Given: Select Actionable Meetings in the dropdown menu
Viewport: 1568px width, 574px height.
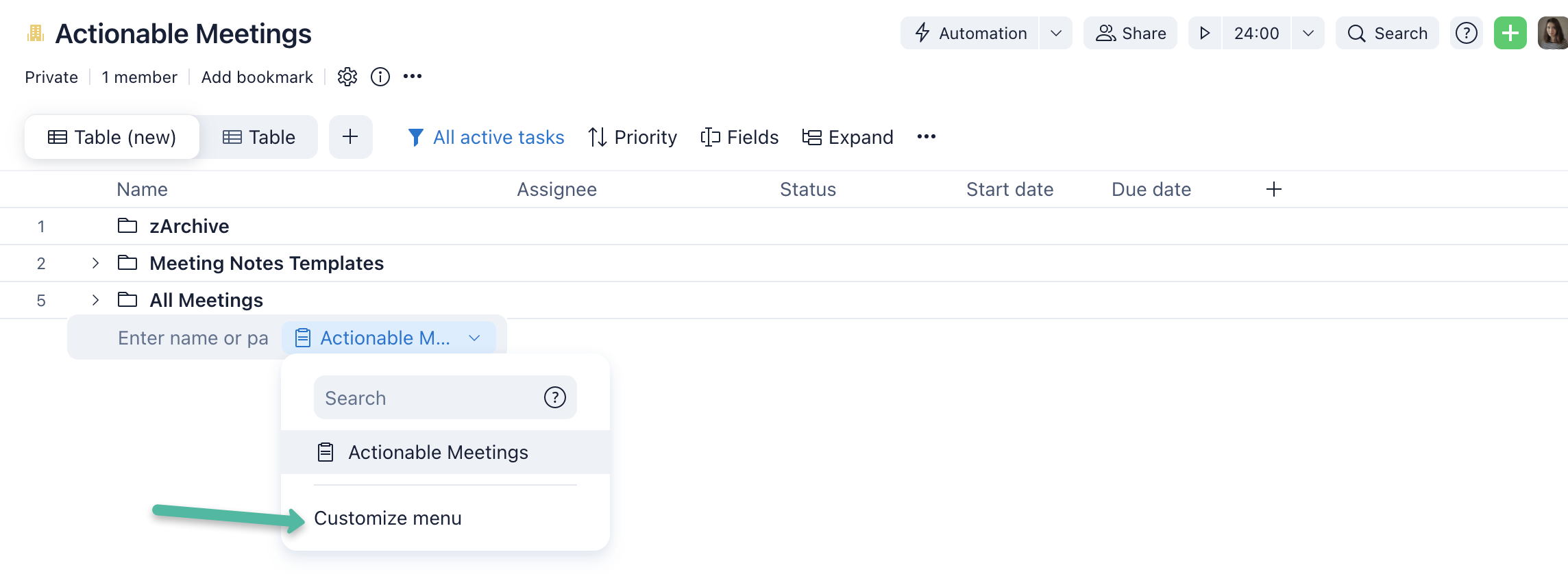Looking at the screenshot, I should 438,452.
